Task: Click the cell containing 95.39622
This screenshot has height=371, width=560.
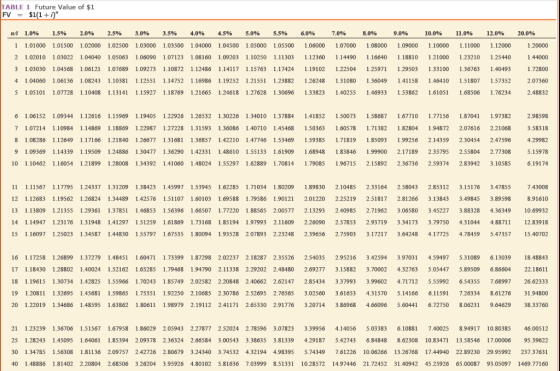Action: coord(536,340)
